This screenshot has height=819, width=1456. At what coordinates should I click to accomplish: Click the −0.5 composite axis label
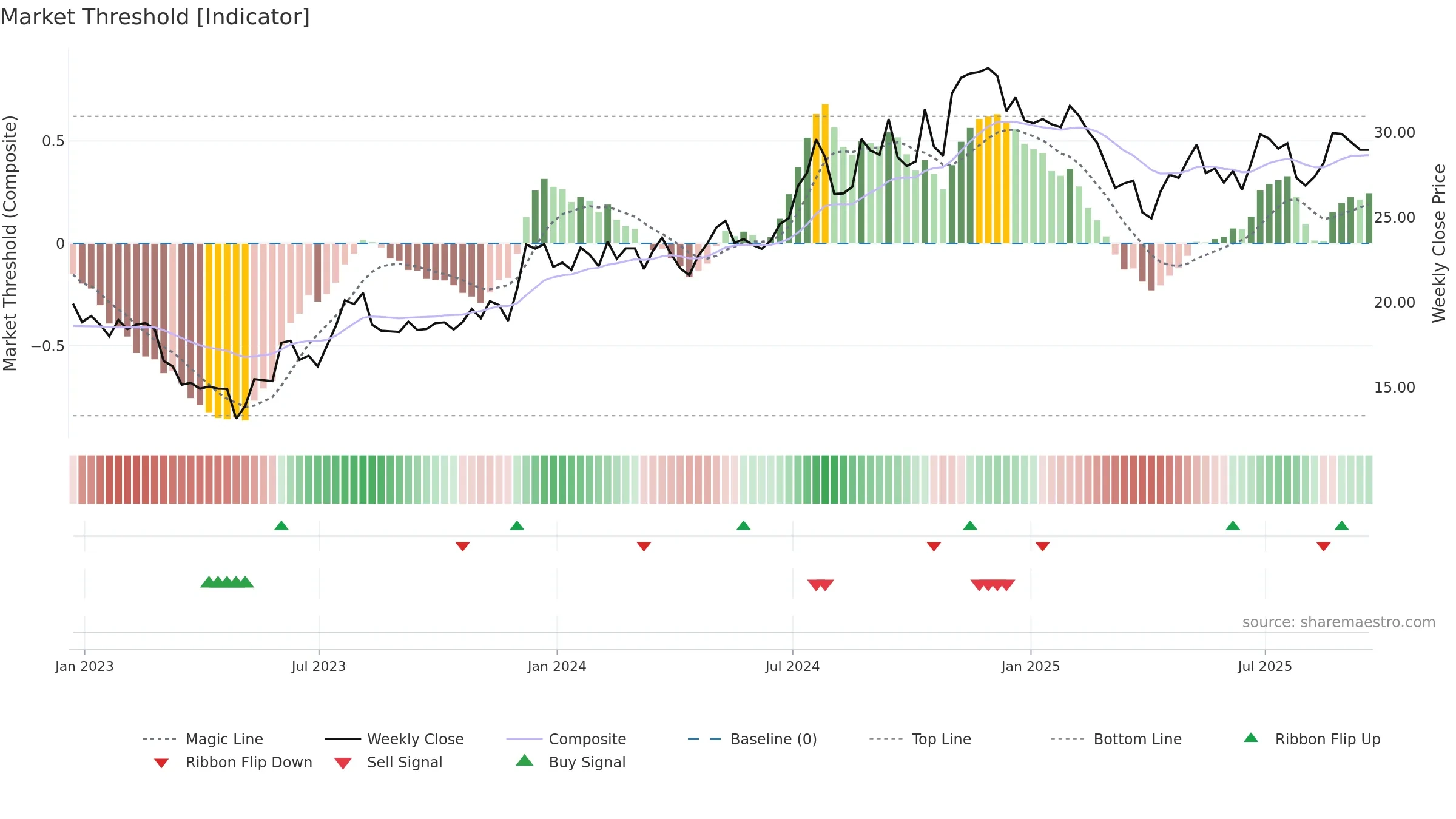(47, 346)
